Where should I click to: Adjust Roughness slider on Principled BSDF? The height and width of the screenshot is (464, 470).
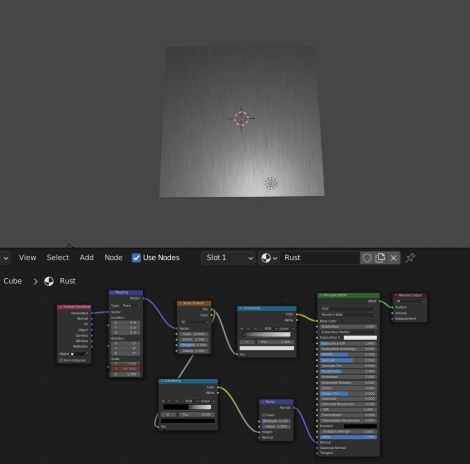coord(348,371)
